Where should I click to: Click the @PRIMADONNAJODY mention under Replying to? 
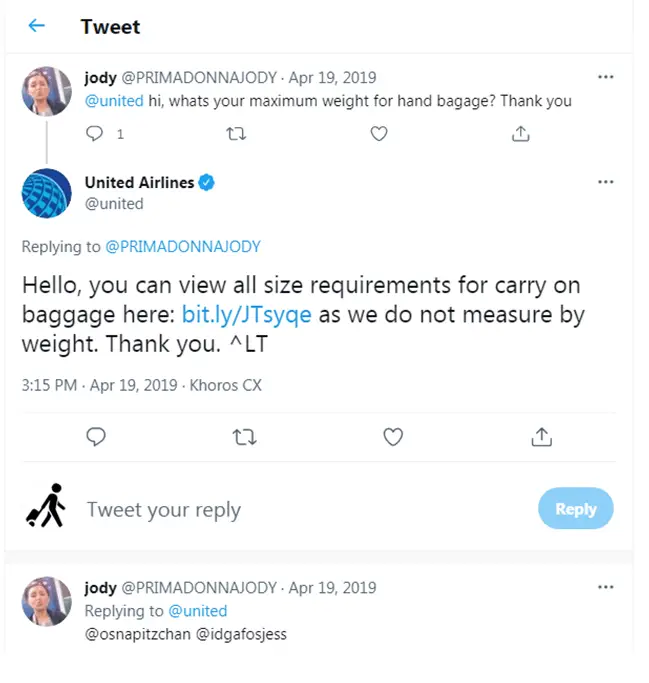pos(182,246)
